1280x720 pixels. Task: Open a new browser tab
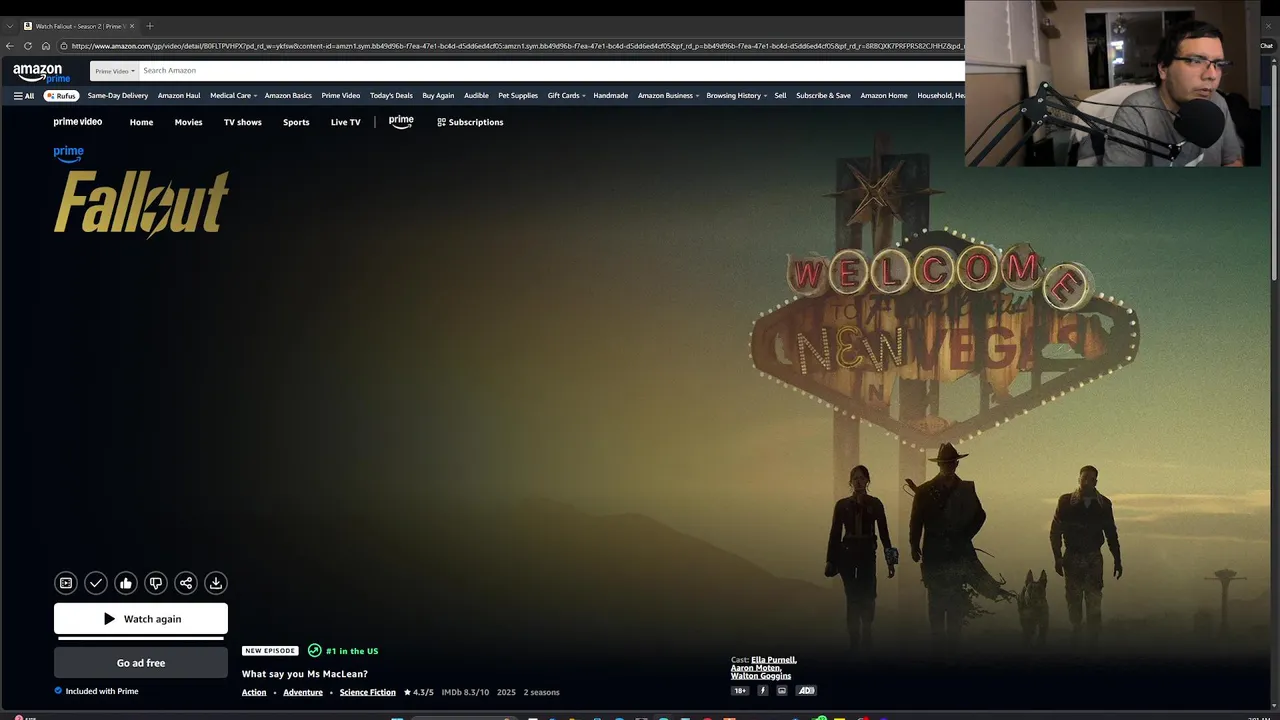tap(150, 26)
